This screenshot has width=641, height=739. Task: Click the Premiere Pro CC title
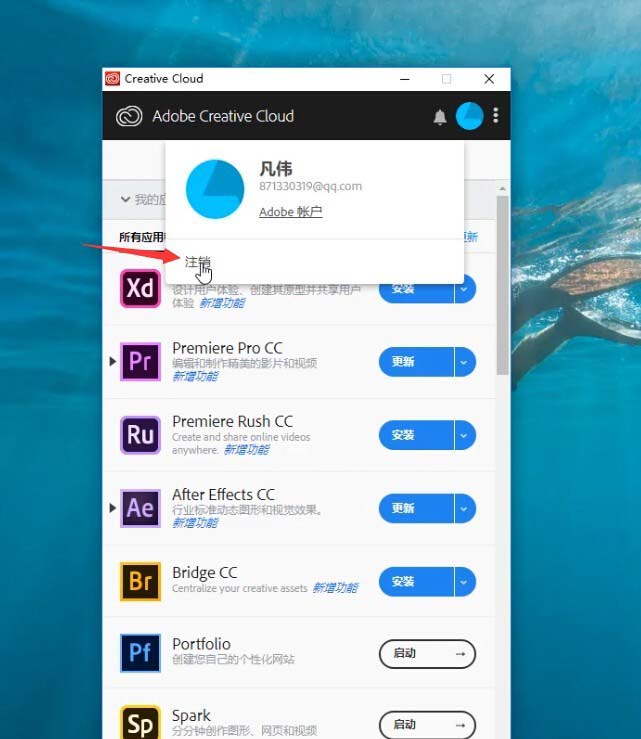coord(227,348)
